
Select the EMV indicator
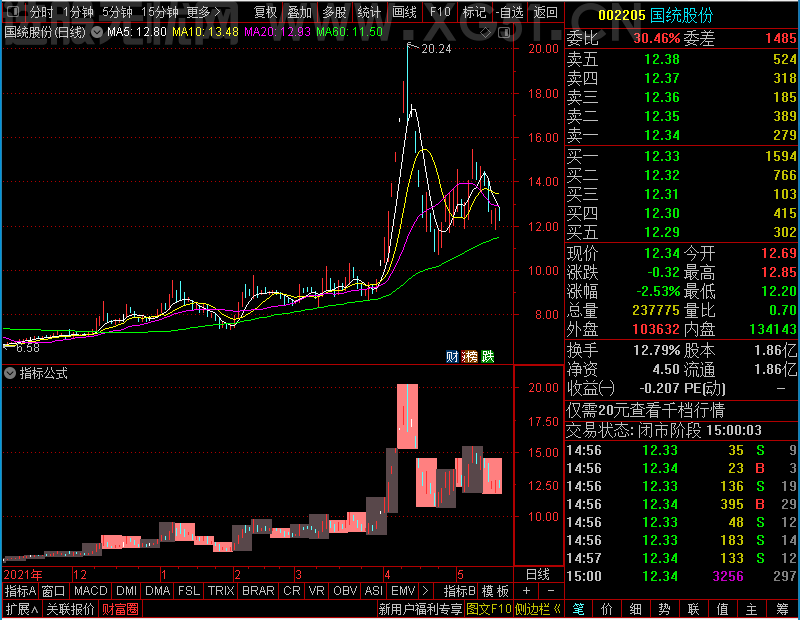click(x=403, y=591)
